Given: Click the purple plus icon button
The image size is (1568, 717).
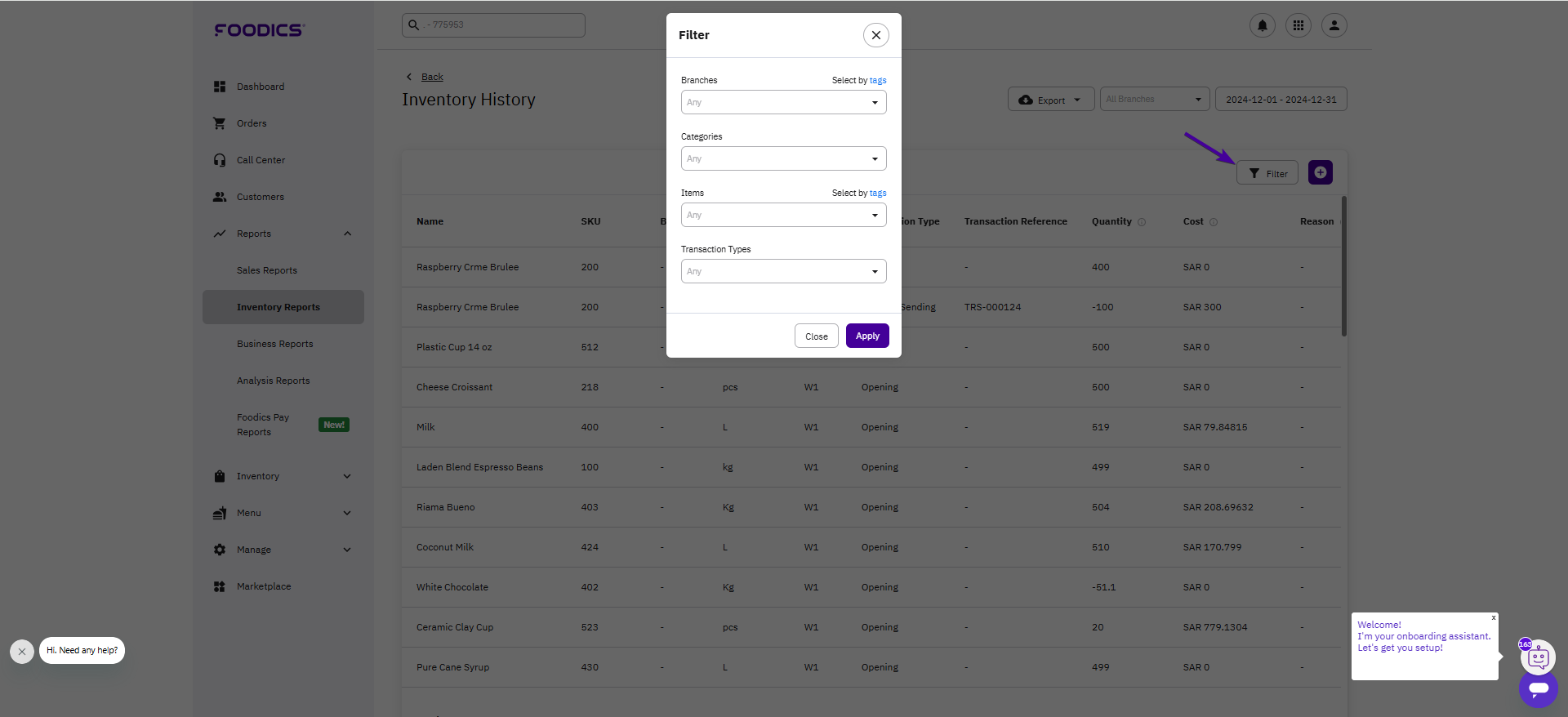Looking at the screenshot, I should 1320,172.
